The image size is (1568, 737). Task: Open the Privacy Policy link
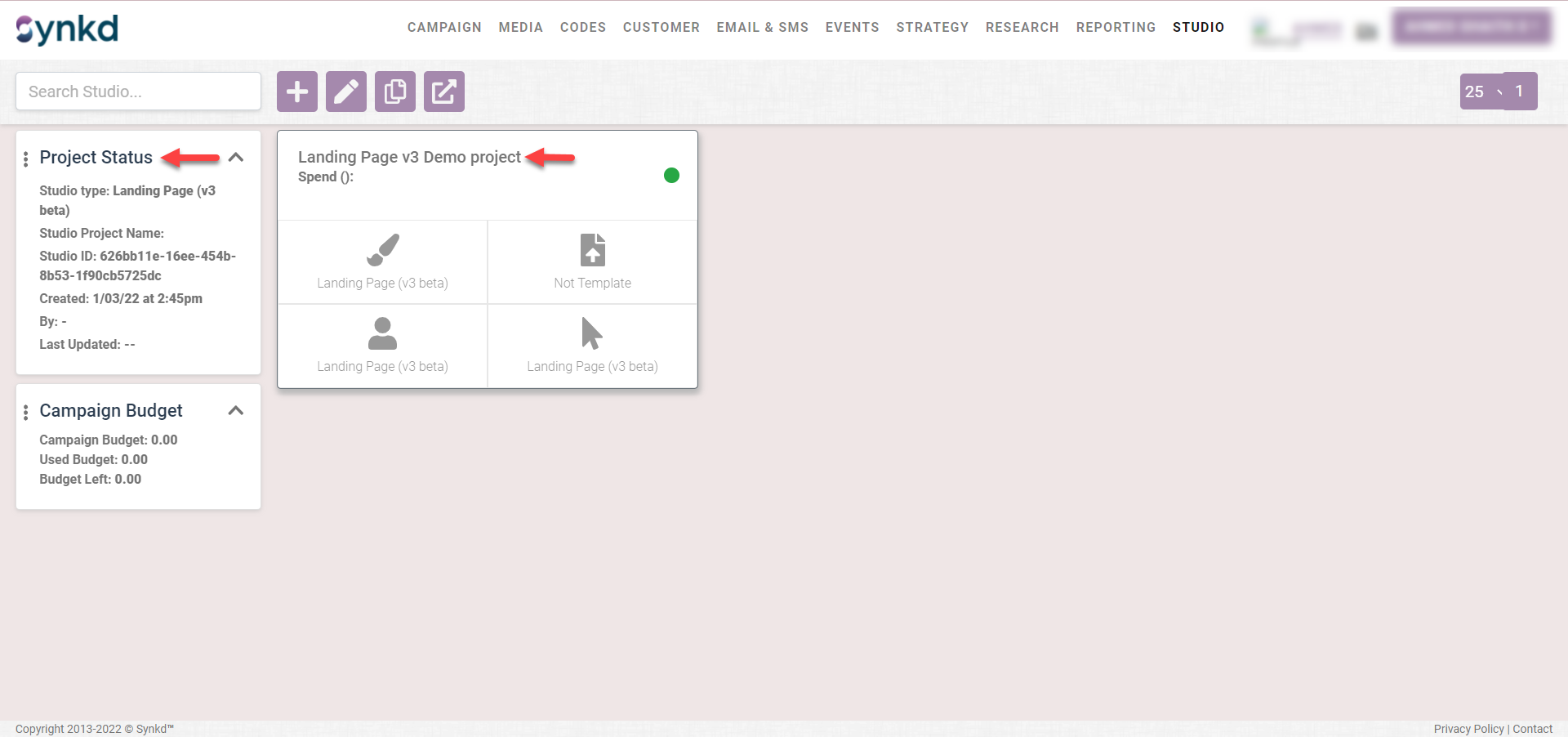(x=1468, y=729)
